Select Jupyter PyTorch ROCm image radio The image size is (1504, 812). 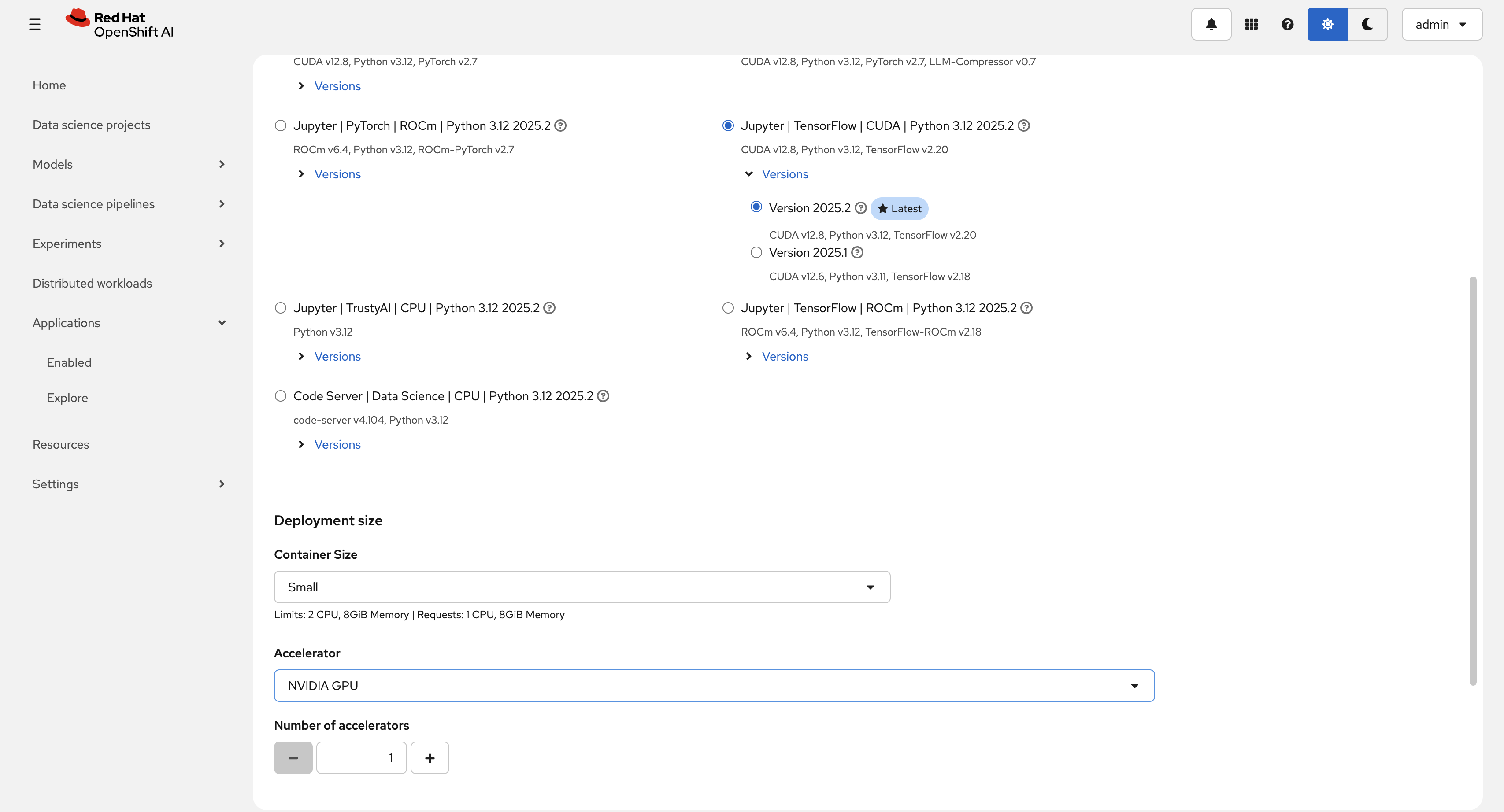pos(281,126)
